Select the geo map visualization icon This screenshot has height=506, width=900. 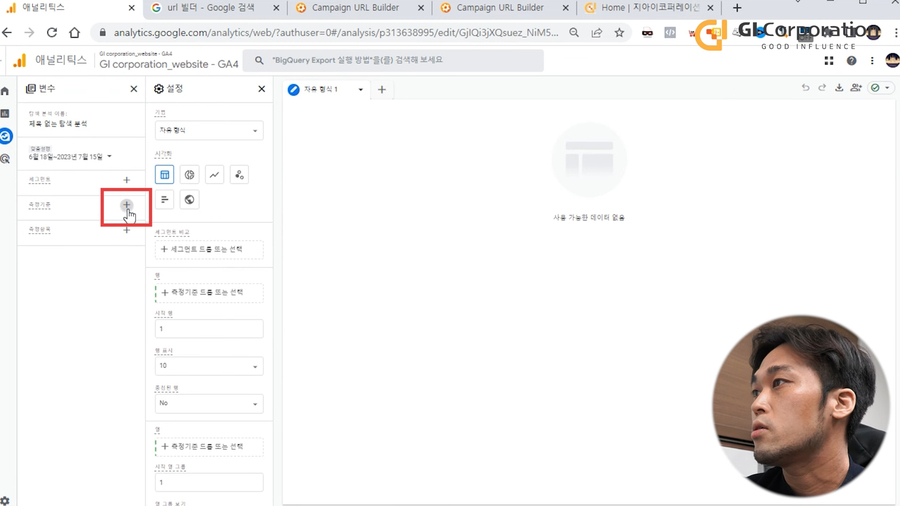pos(189,200)
